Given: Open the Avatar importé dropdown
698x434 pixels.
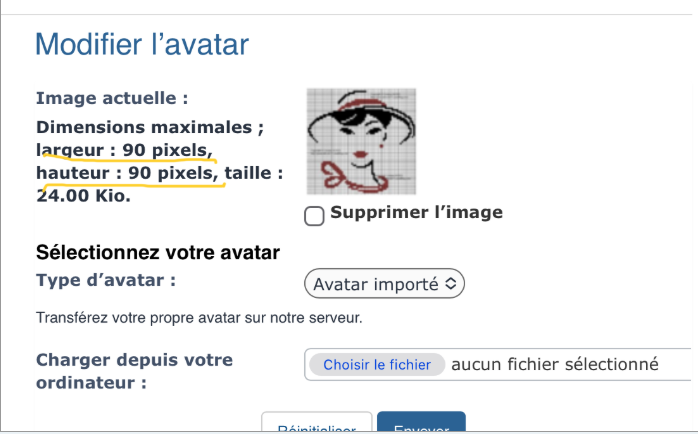Looking at the screenshot, I should pyautogui.click(x=384, y=284).
